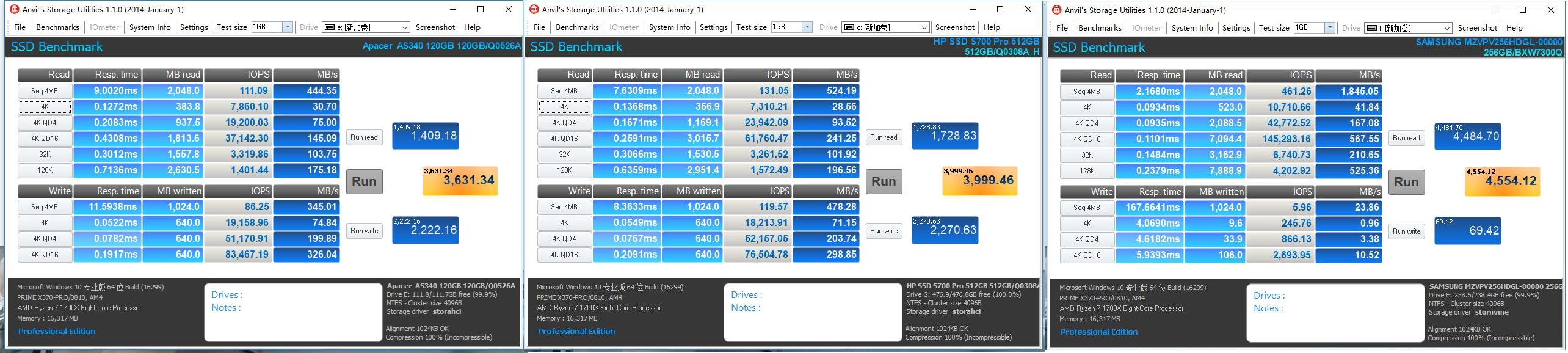Select the read 128K test in the HP SSD window
This screenshot has height=353, width=1568.
tap(564, 170)
